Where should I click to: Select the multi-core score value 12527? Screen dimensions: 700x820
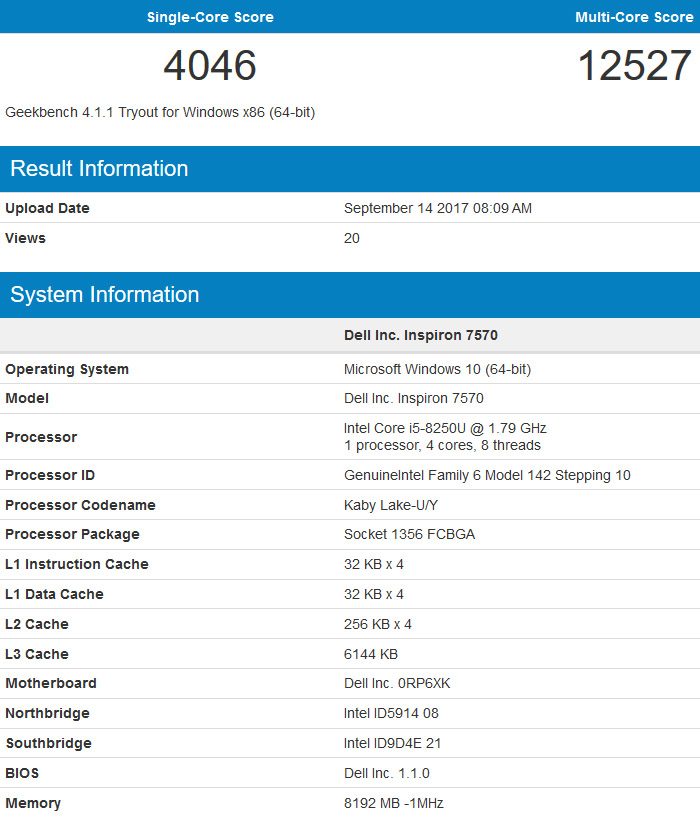click(x=634, y=66)
